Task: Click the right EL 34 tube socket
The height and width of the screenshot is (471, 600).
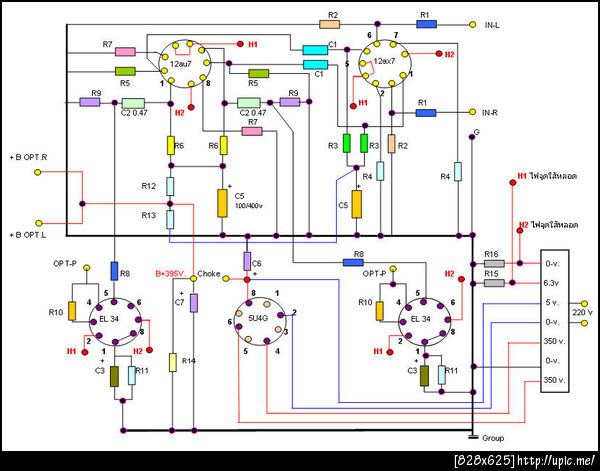Action: (424, 322)
